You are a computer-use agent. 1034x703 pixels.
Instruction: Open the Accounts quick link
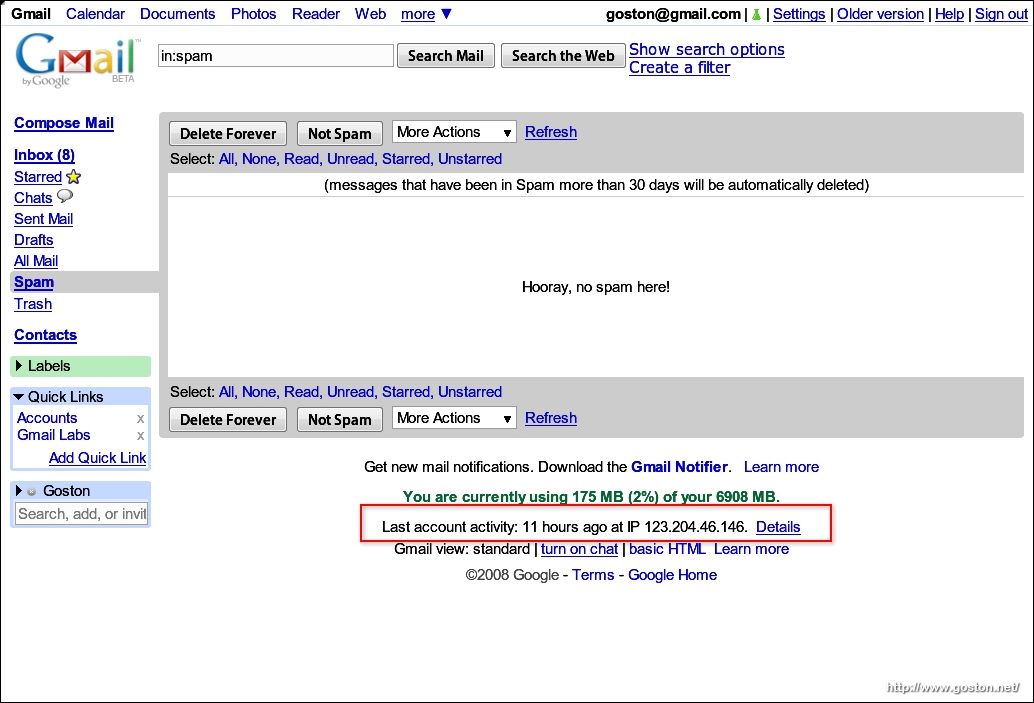tap(47, 418)
